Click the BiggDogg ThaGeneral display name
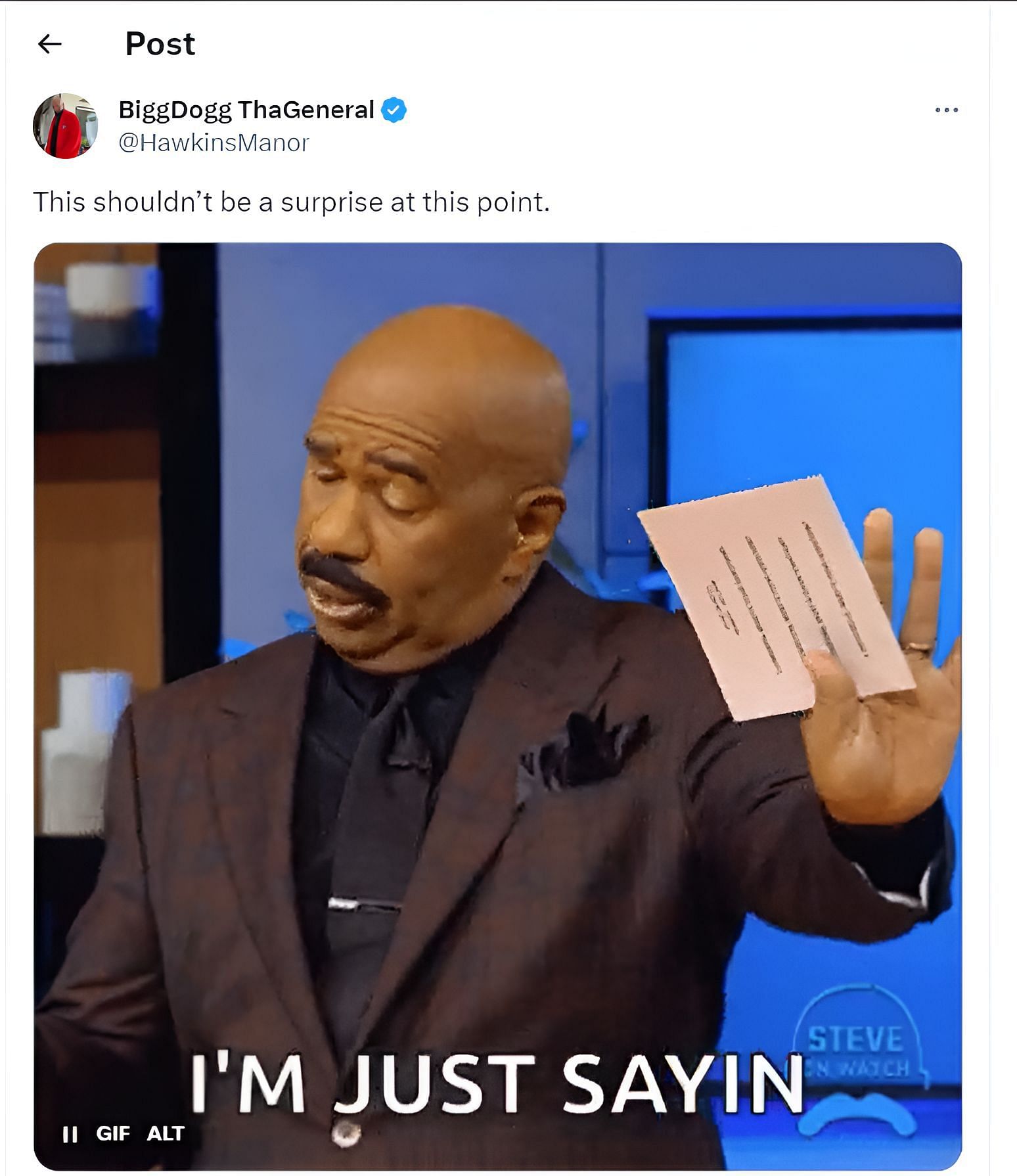The width and height of the screenshot is (1017, 1176). 246,110
